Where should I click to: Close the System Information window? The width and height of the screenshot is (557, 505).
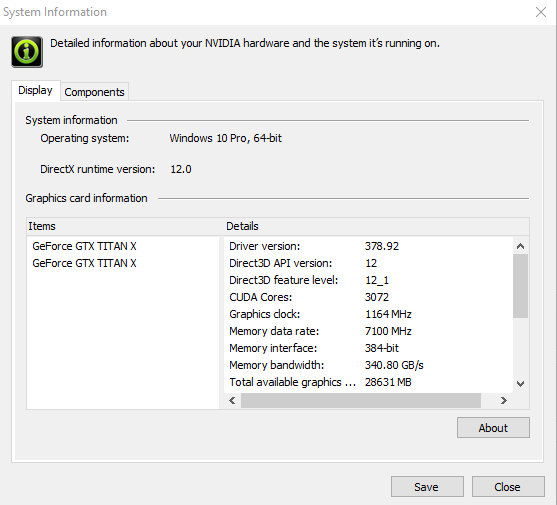[x=541, y=12]
